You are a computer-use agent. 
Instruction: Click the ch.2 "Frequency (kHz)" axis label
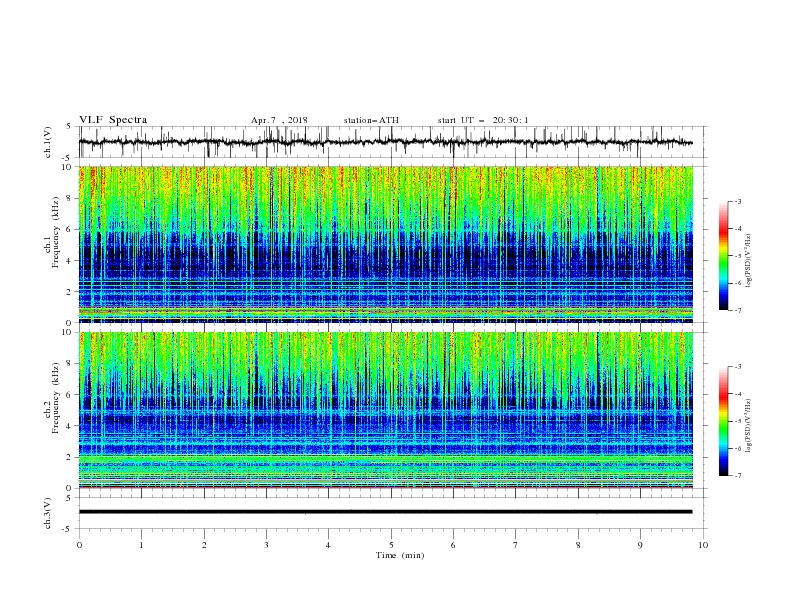pos(56,398)
